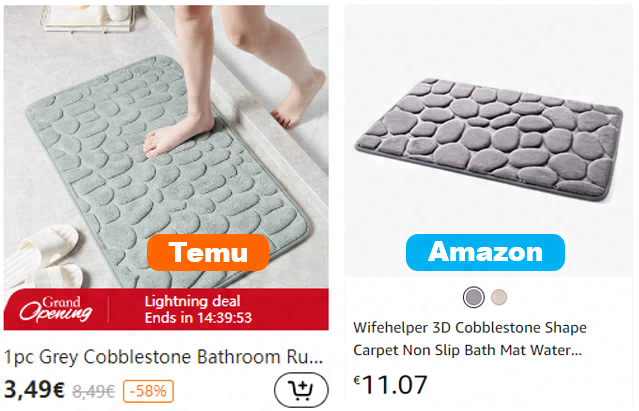The height and width of the screenshot is (411, 639).
Task: Open the Amazon grey bath mat image
Action: point(489,139)
